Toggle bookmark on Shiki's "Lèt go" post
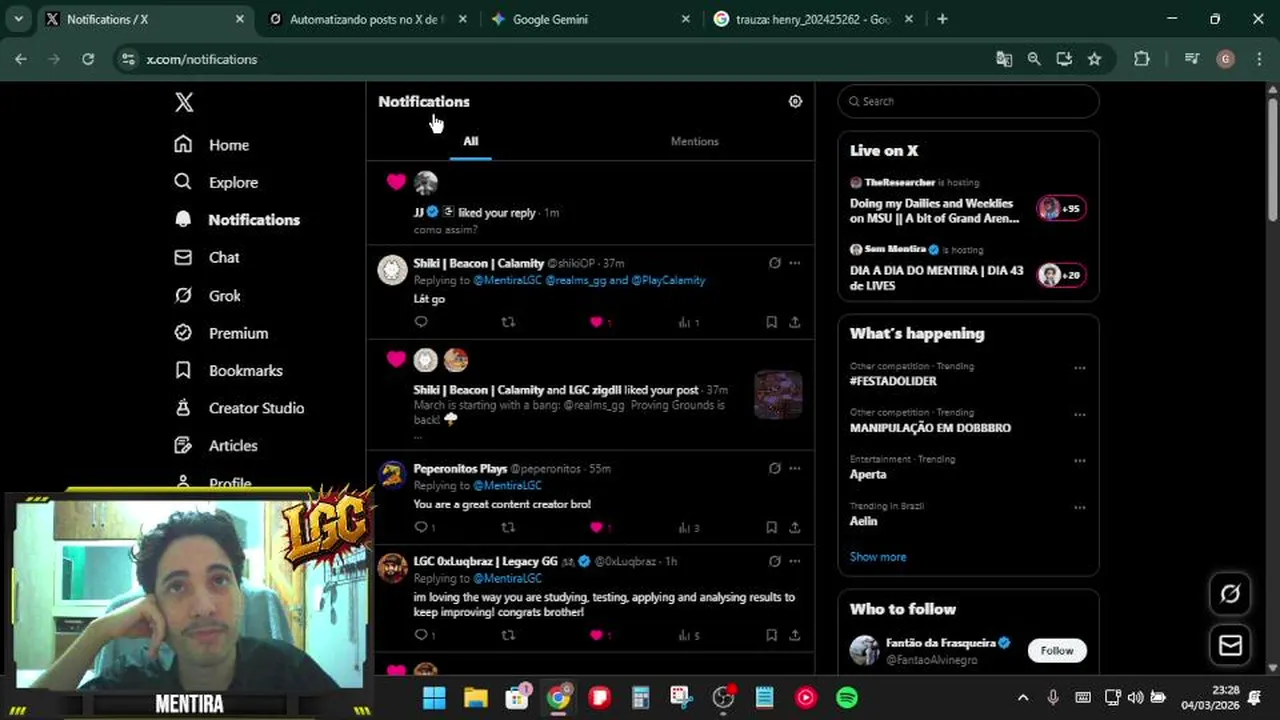The height and width of the screenshot is (720, 1280). tap(771, 322)
